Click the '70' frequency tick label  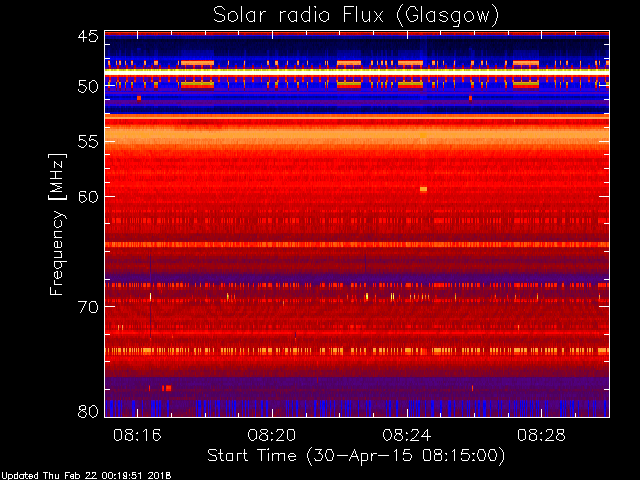[x=88, y=307]
